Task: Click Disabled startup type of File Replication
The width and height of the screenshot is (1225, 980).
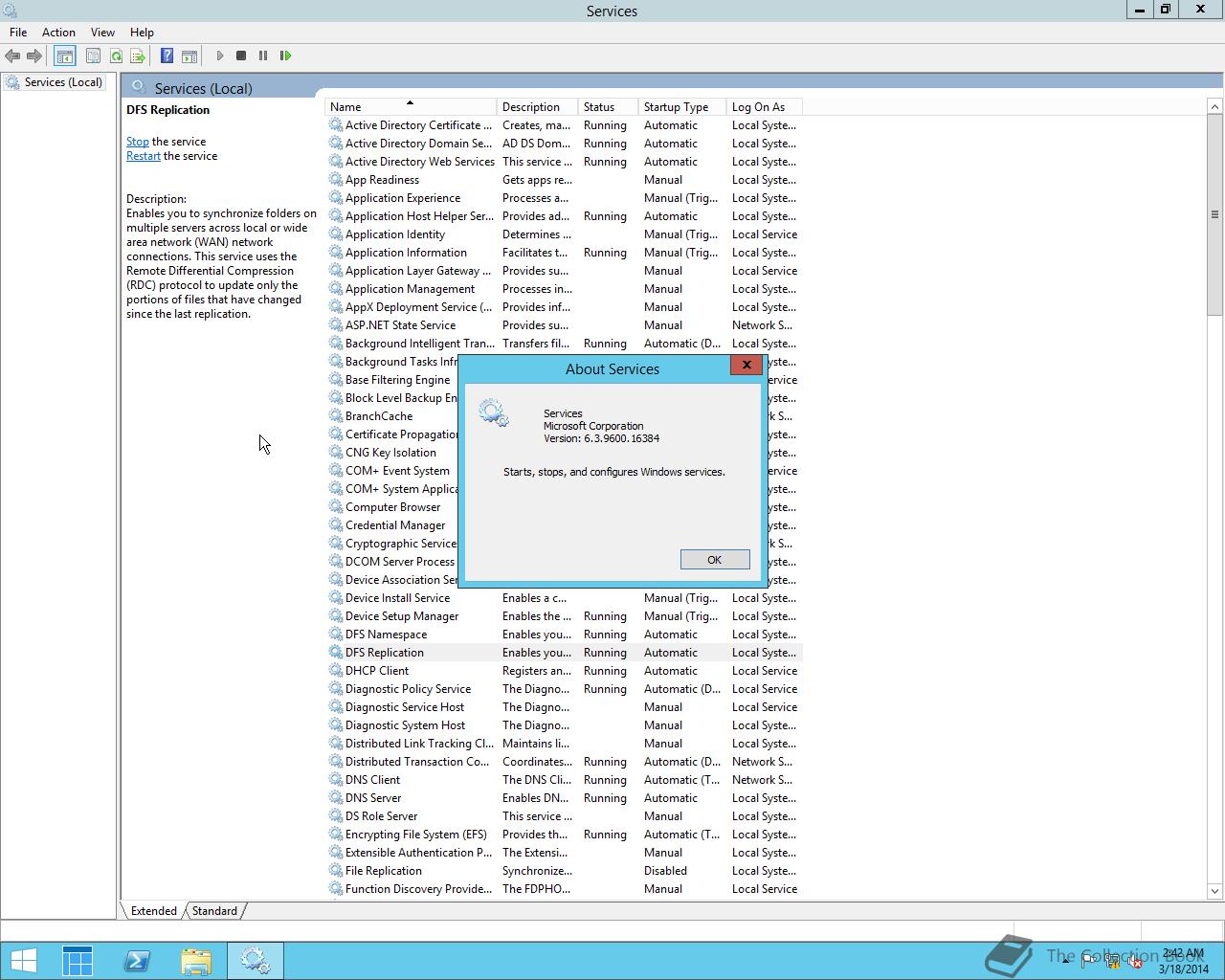Action: (665, 871)
